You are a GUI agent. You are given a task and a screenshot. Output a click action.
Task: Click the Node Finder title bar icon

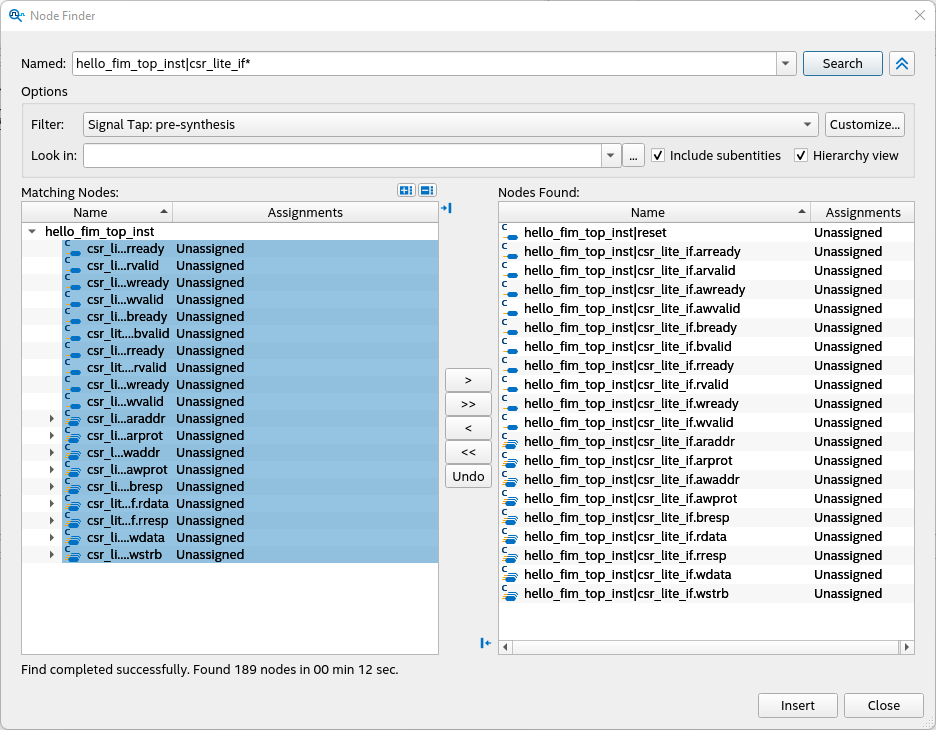point(16,15)
